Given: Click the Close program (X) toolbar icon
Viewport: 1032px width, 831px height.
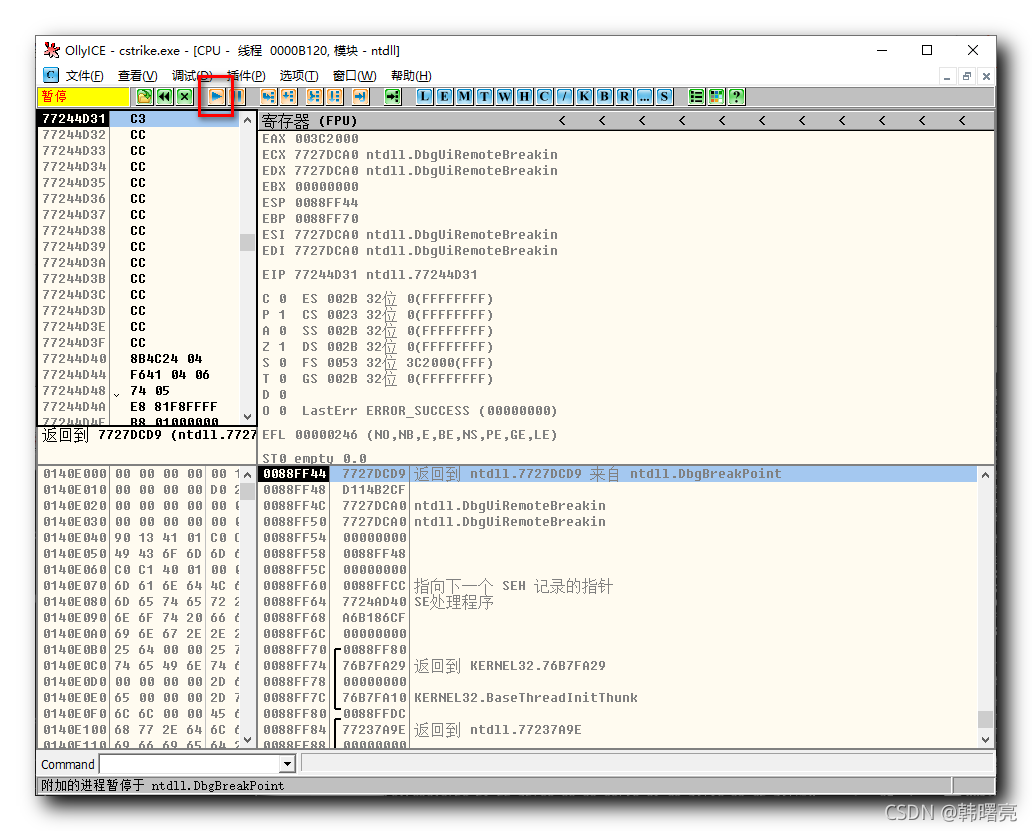Looking at the screenshot, I should (185, 97).
